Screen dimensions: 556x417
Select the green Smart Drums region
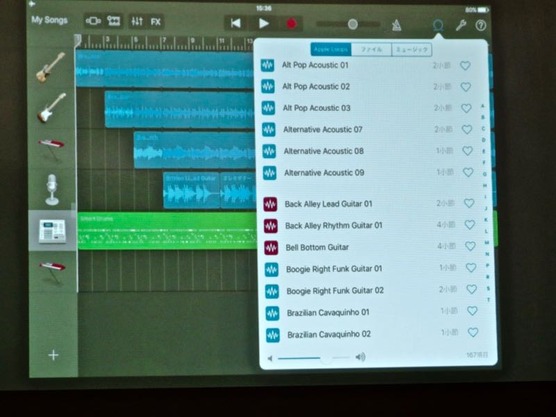click(167, 231)
